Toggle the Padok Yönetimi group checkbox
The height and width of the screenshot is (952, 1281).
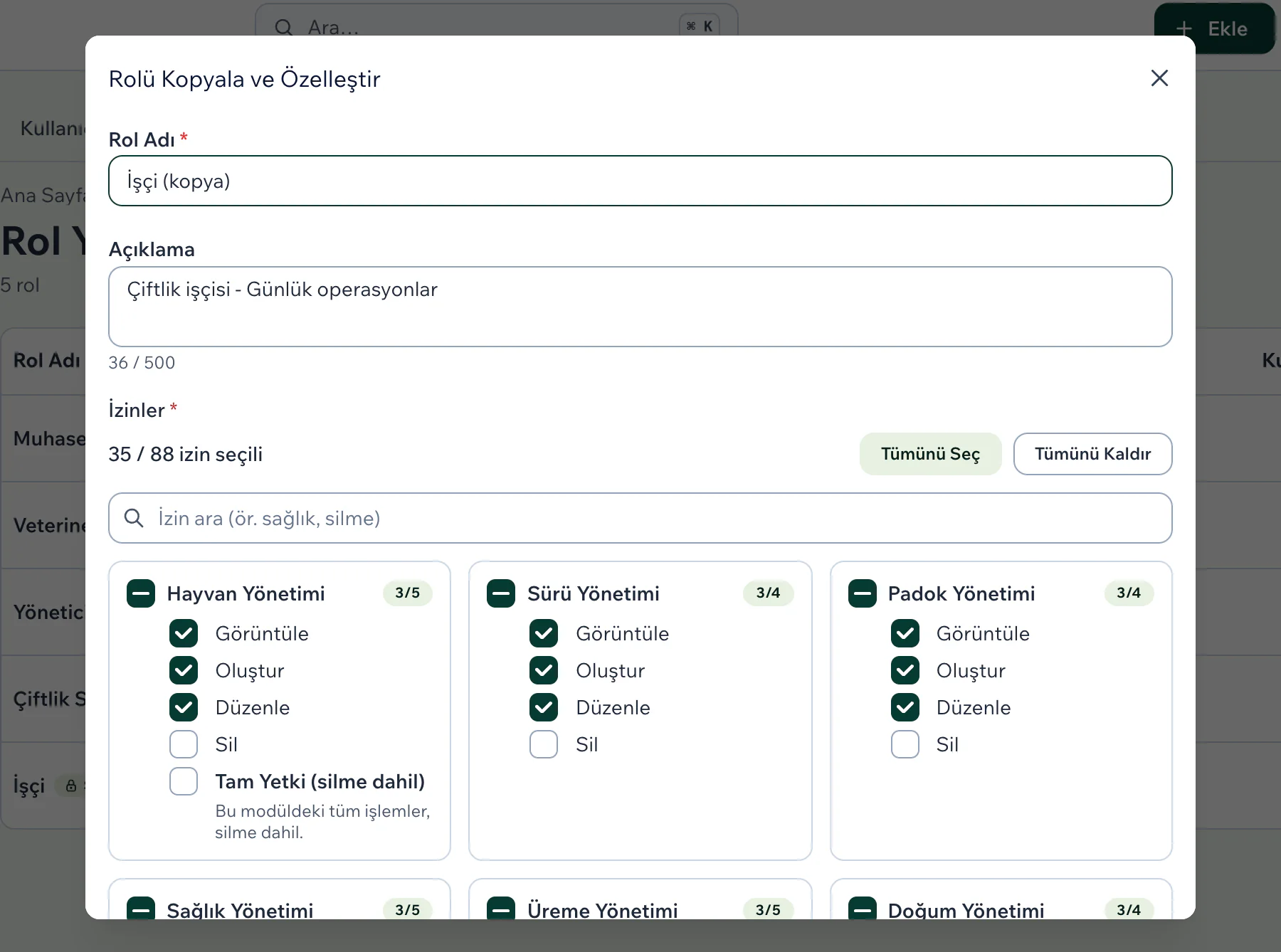click(863, 593)
